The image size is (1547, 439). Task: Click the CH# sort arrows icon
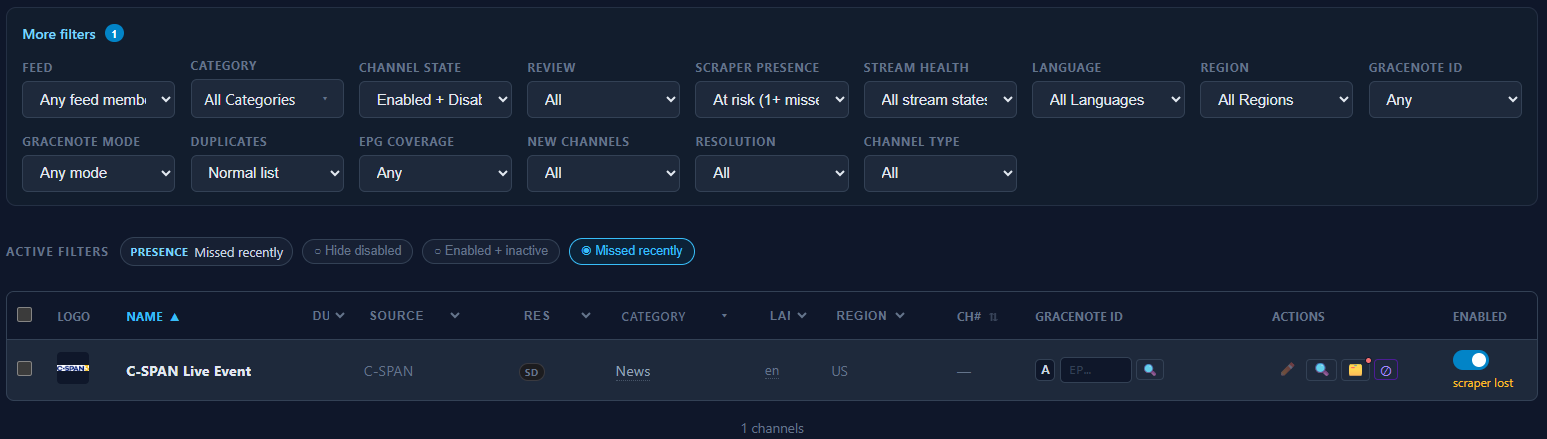[993, 316]
